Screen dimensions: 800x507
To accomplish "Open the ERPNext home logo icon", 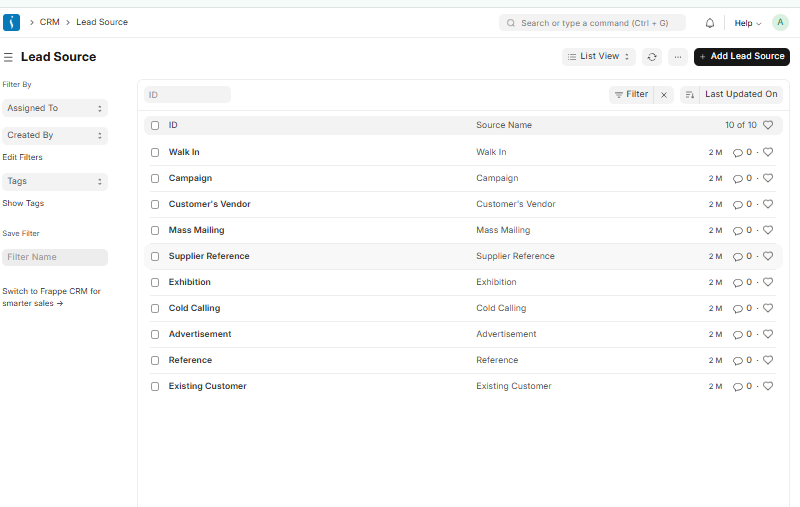I will [11, 22].
